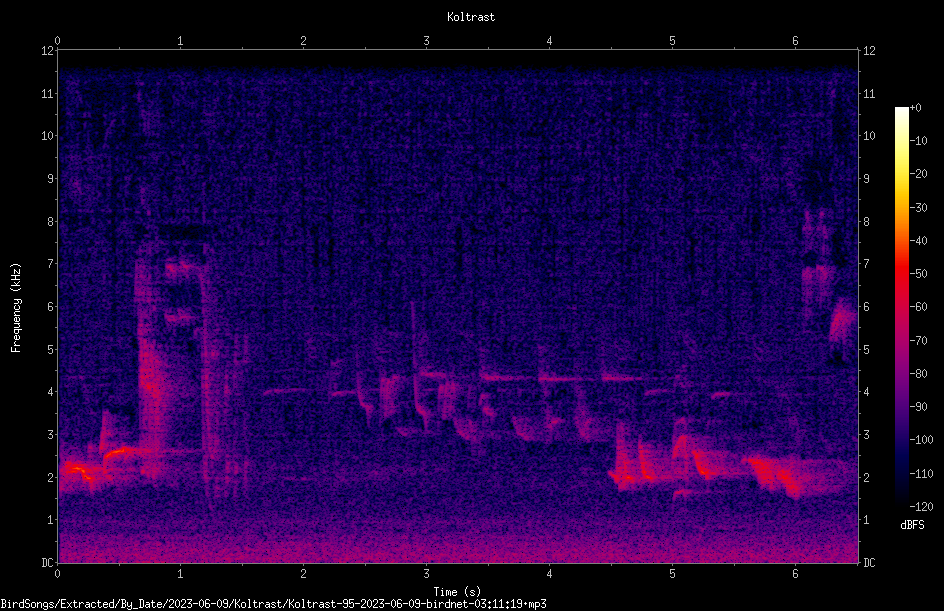Click the "DC" tick on the right frequency axis
The height and width of the screenshot is (611, 944).
(869, 563)
